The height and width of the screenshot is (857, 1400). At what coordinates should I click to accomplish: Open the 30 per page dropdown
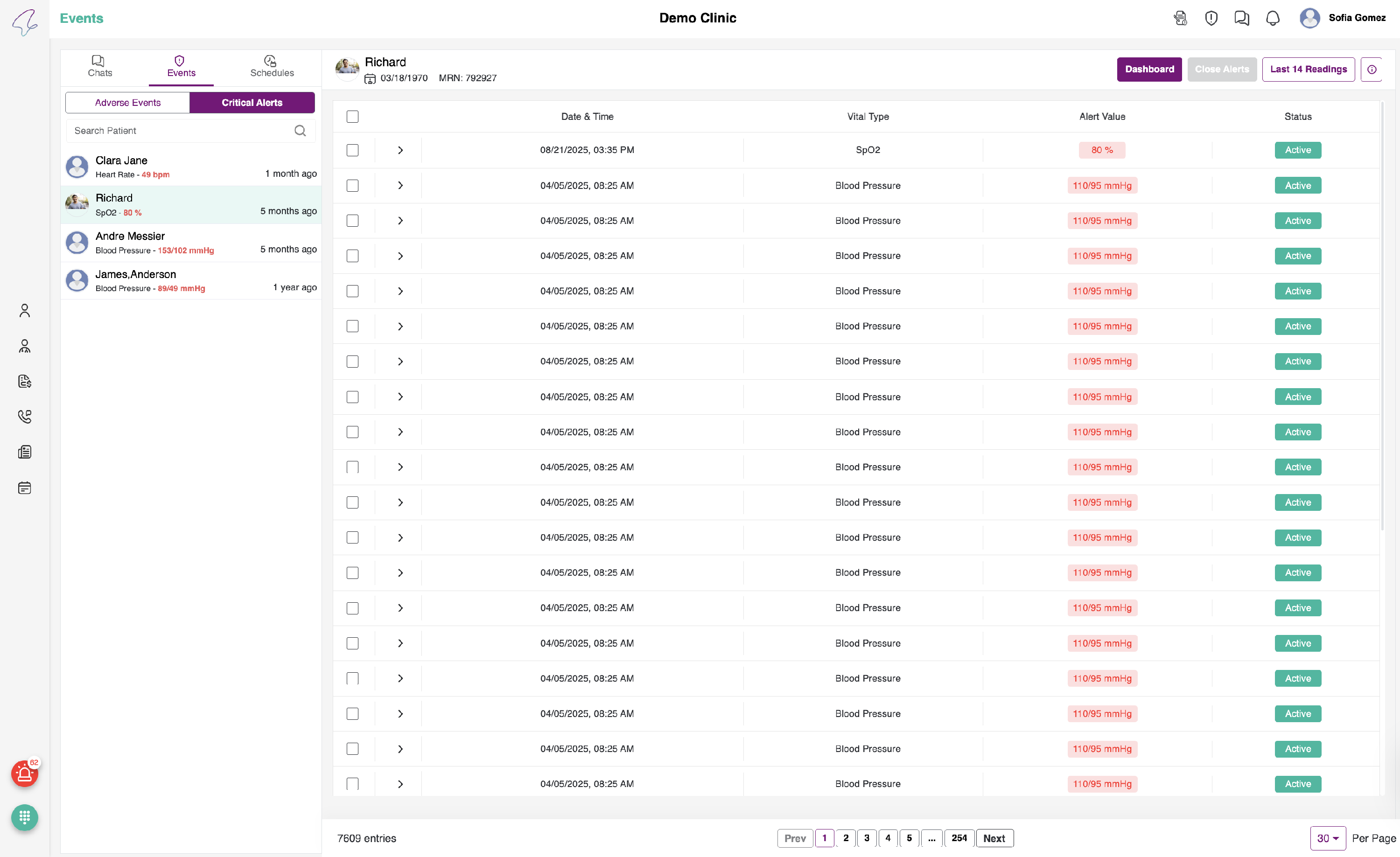pos(1327,838)
